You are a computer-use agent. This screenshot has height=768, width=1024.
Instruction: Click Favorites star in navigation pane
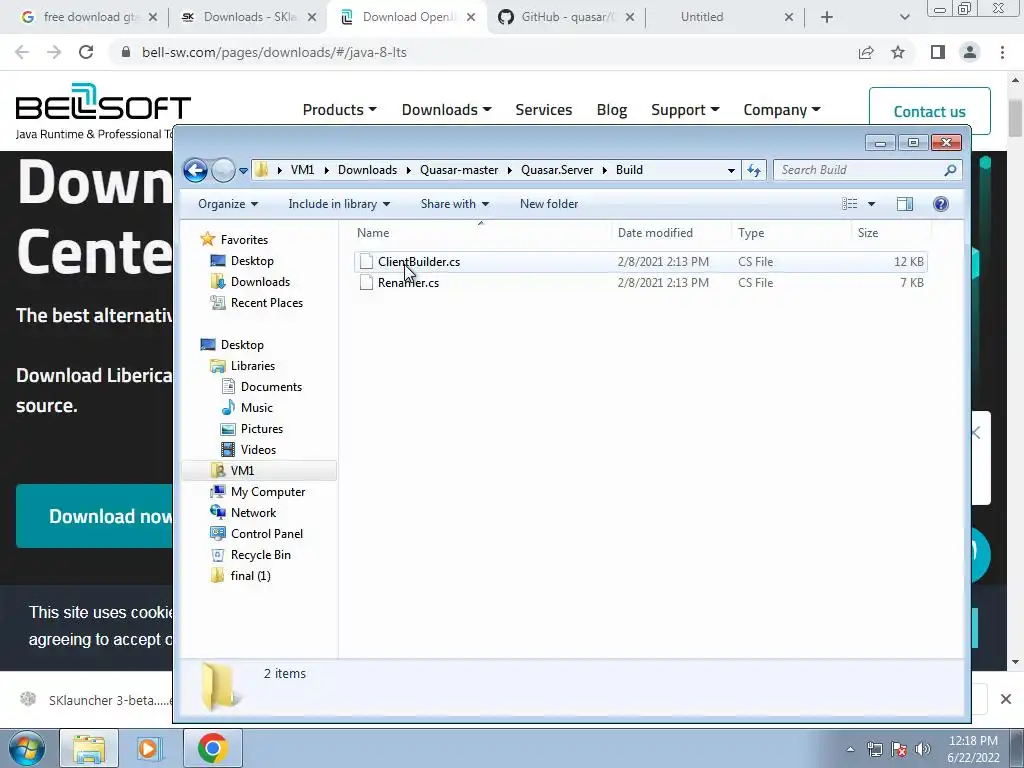click(208, 239)
